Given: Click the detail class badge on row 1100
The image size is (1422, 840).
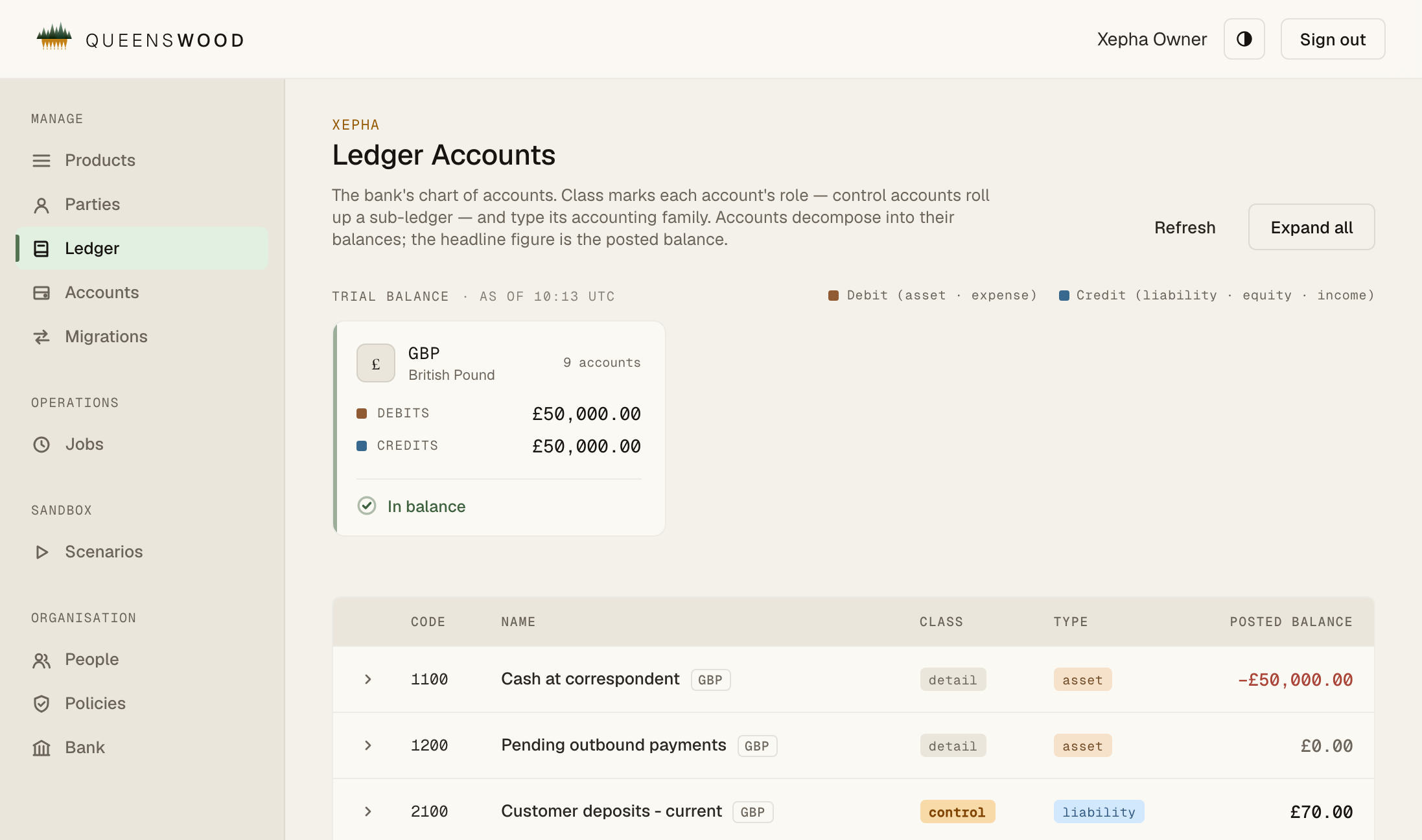Looking at the screenshot, I should 953,680.
